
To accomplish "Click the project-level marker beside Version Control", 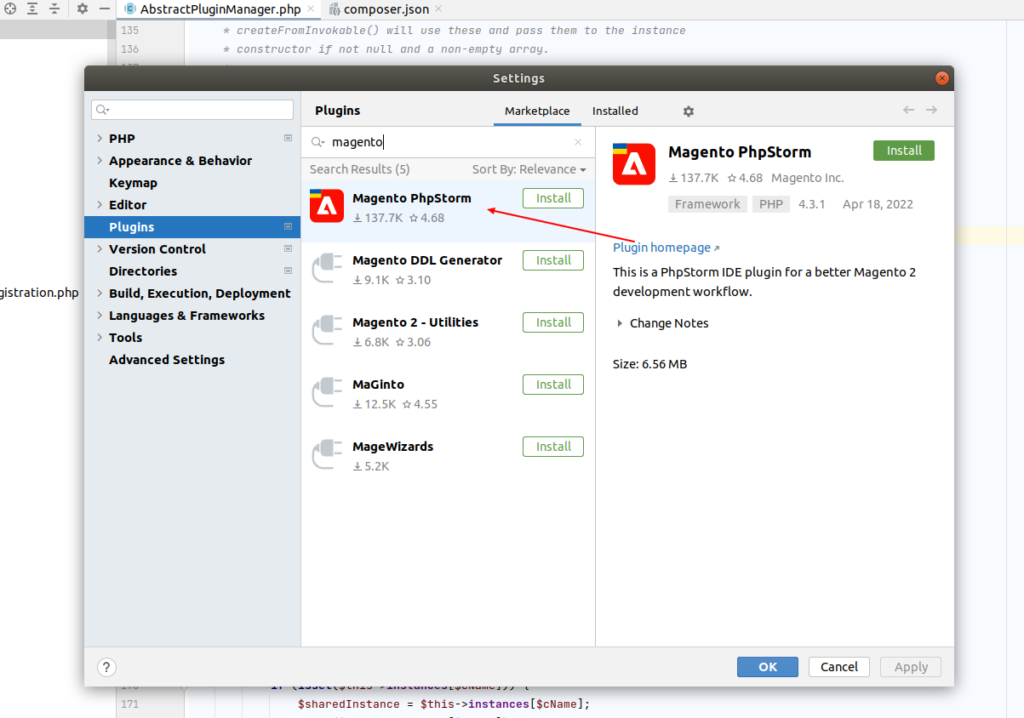I will tap(288, 249).
